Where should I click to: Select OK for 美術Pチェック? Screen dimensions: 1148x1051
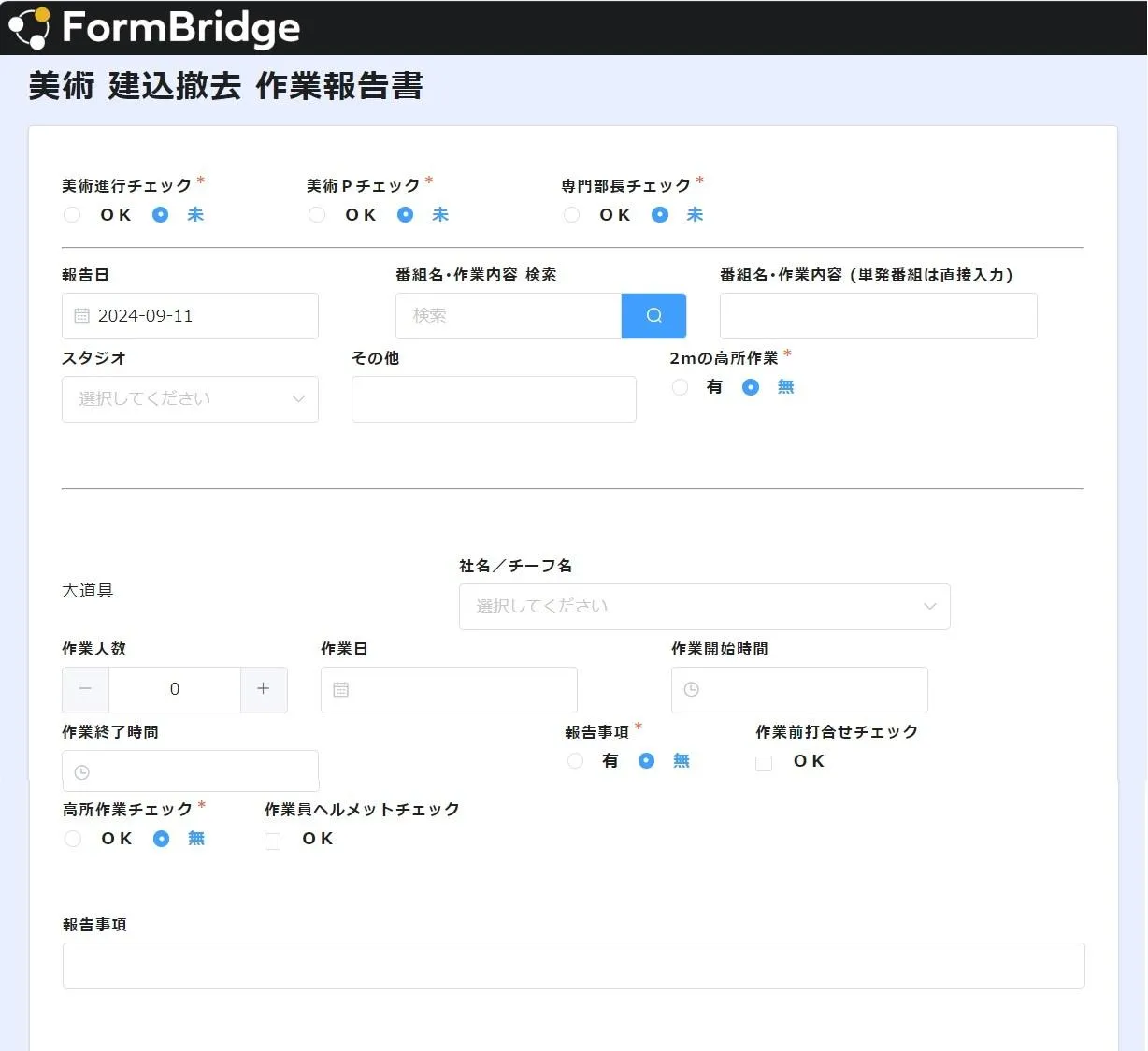coord(317,215)
